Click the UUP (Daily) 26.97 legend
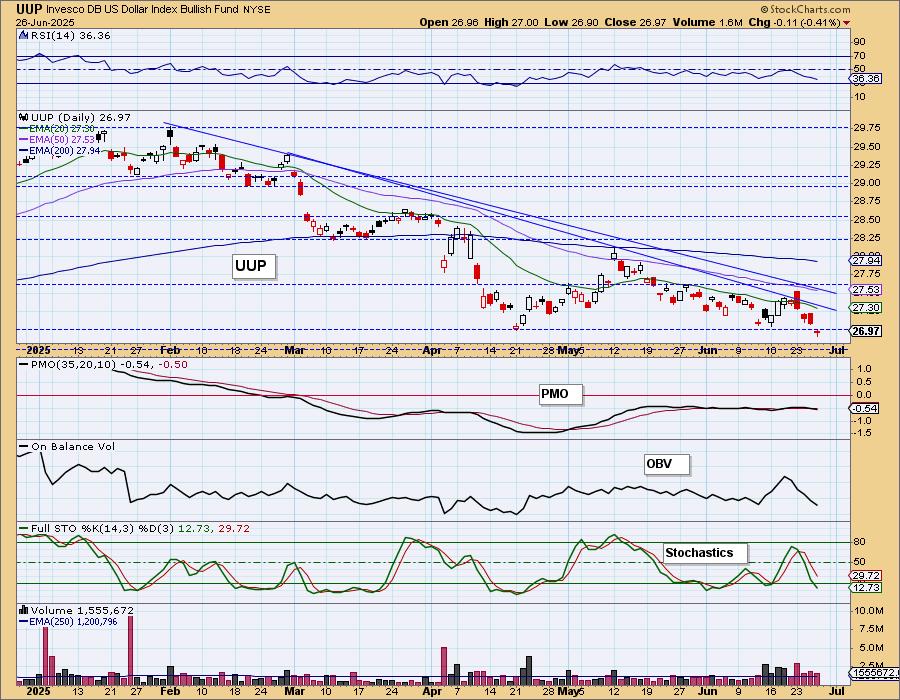This screenshot has width=900, height=700. [81, 118]
